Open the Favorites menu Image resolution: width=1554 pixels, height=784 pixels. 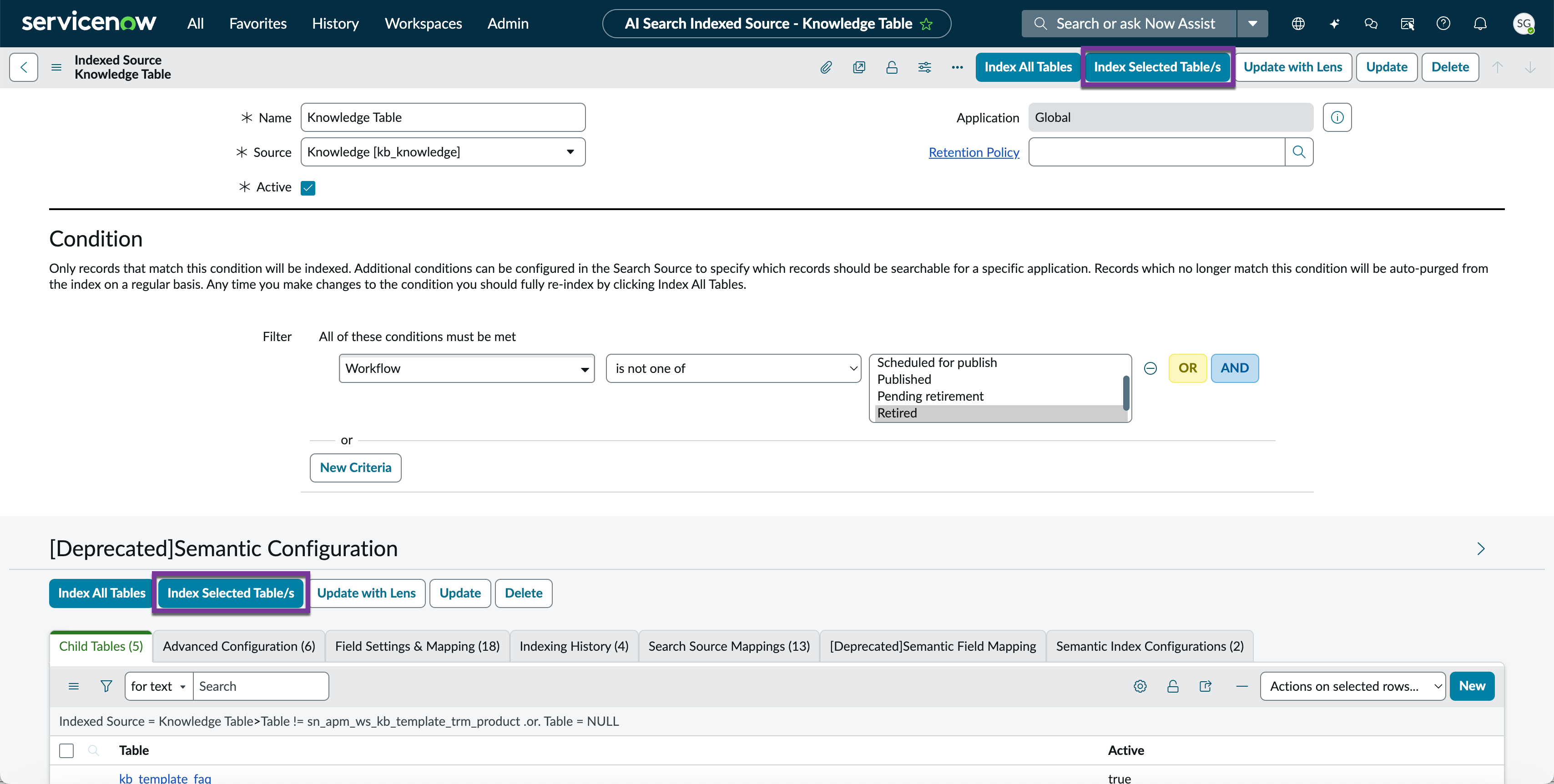[x=257, y=24]
